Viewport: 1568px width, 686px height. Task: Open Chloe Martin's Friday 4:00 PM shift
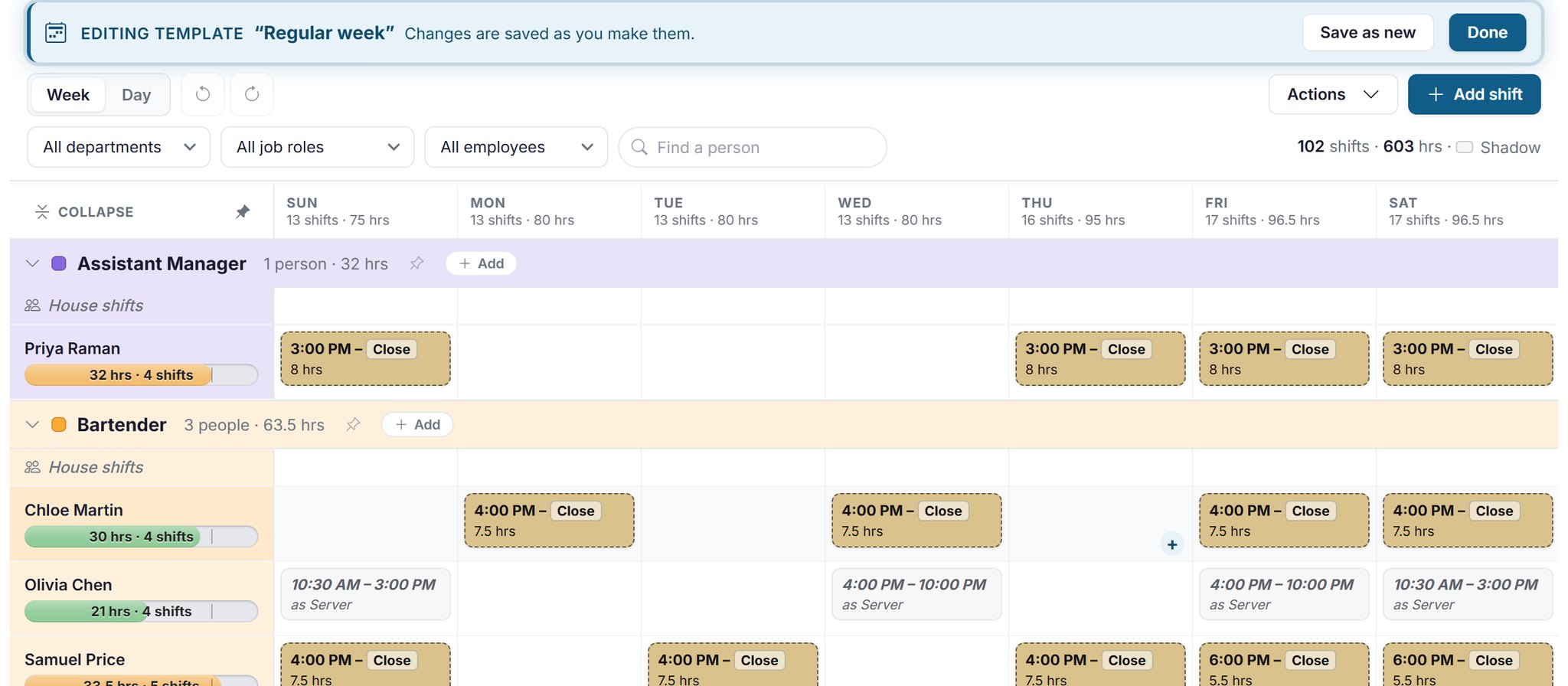tap(1284, 520)
